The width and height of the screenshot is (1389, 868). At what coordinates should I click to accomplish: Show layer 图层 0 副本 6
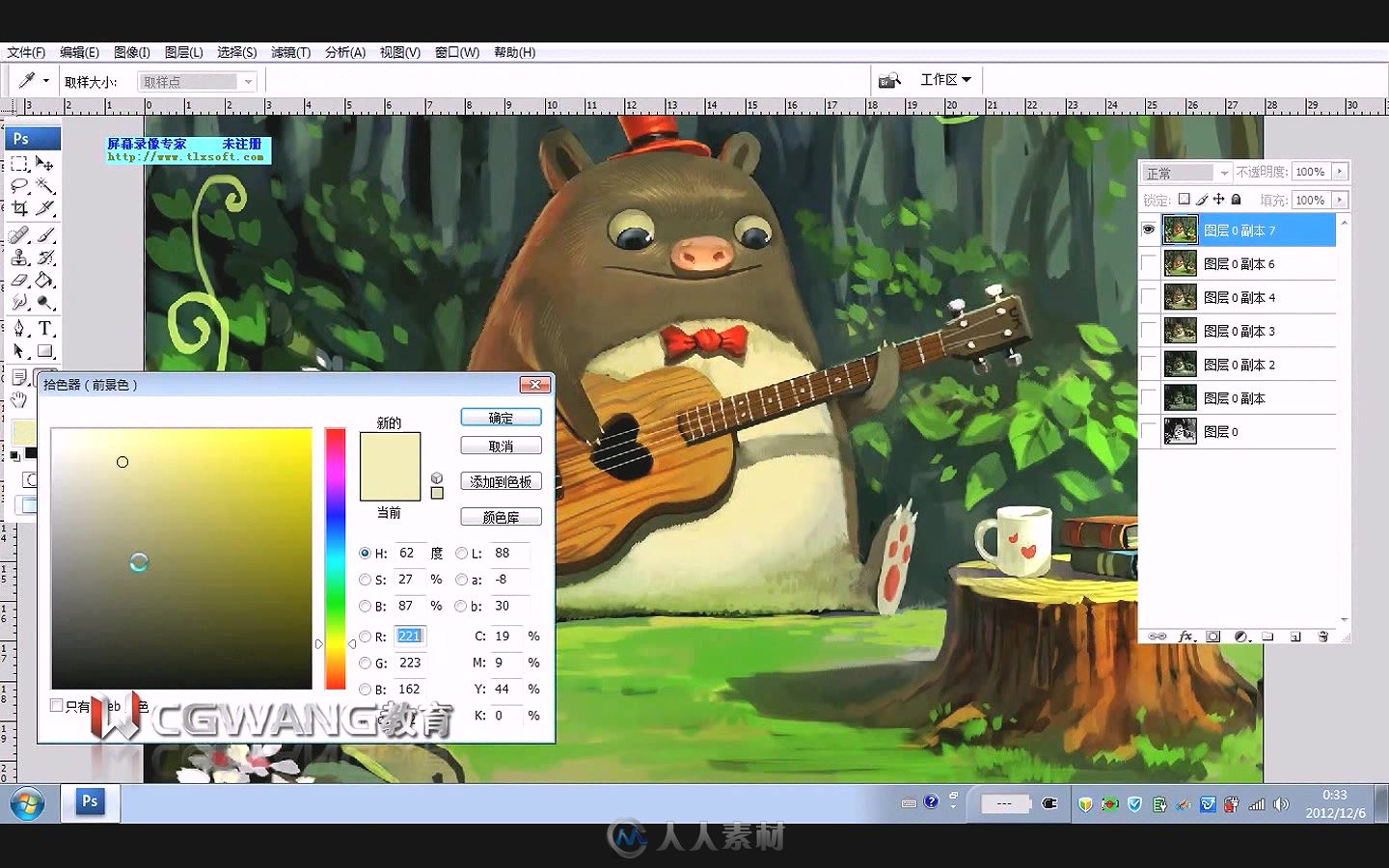[1149, 263]
